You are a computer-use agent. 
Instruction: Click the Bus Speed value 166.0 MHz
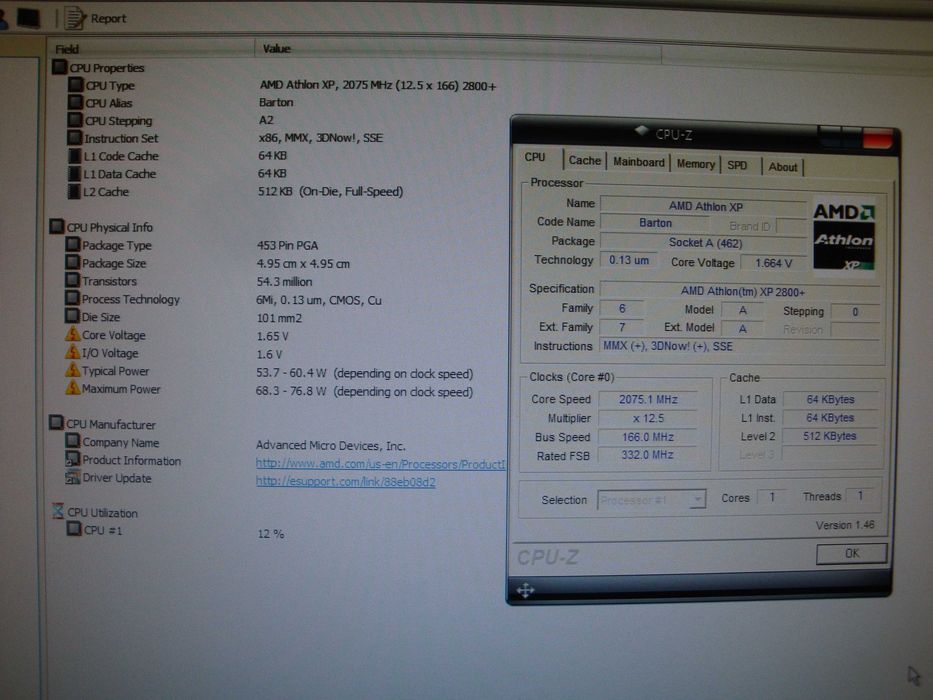[648, 437]
